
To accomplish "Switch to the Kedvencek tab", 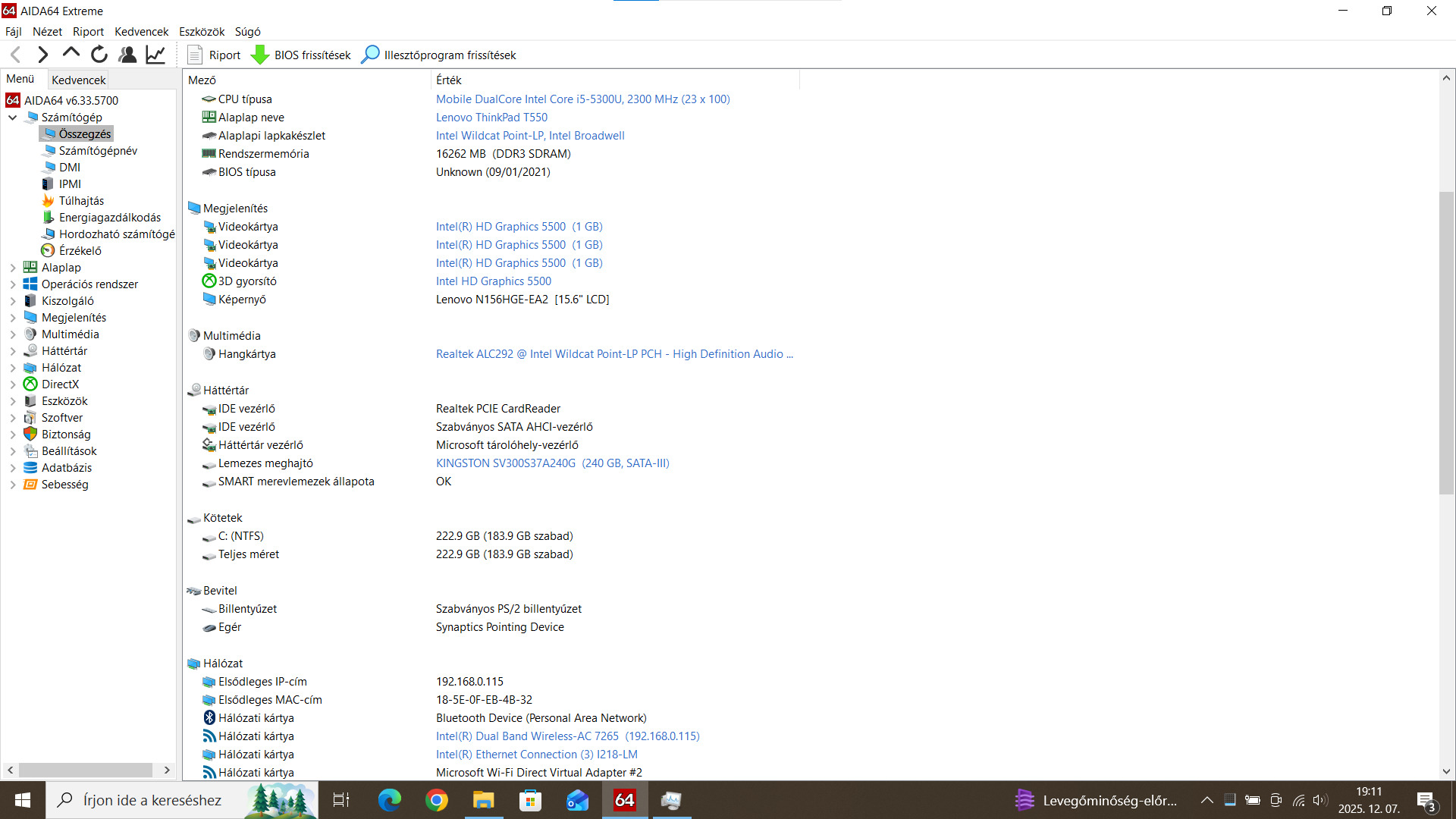I will [78, 80].
